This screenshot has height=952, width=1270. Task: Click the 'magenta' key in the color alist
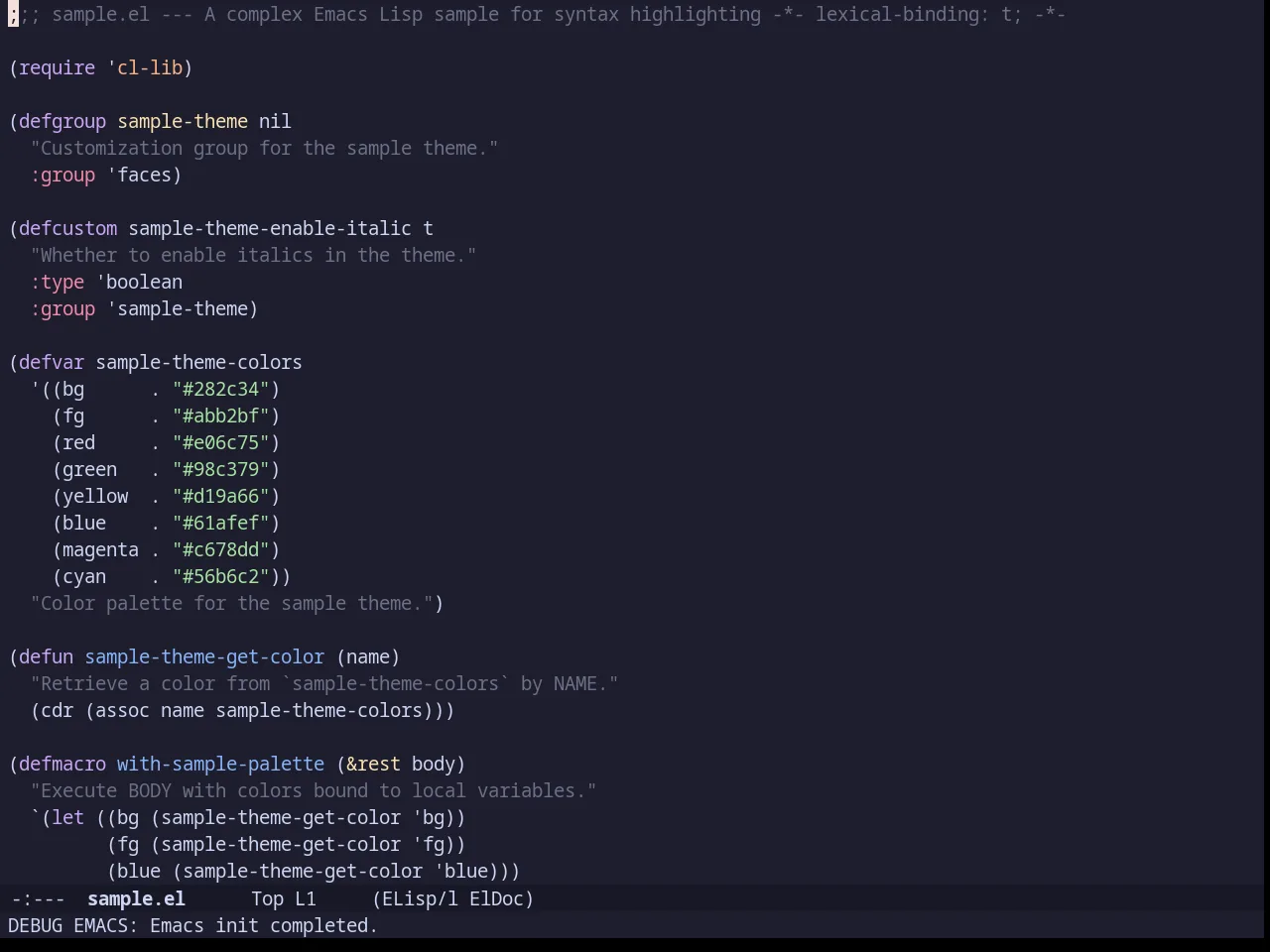click(100, 549)
